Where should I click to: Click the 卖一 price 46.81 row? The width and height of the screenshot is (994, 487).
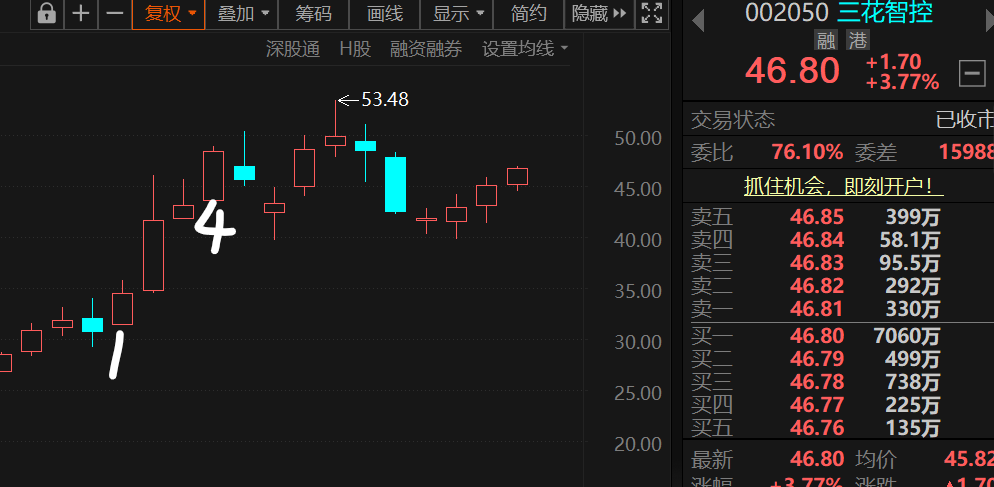817,309
